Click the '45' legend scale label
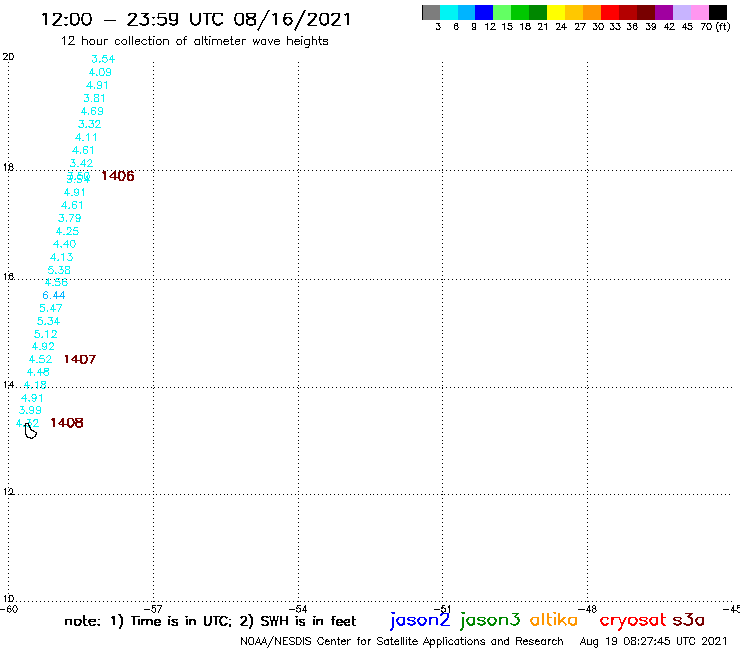Screen dimensions: 740x650 click(x=687, y=27)
